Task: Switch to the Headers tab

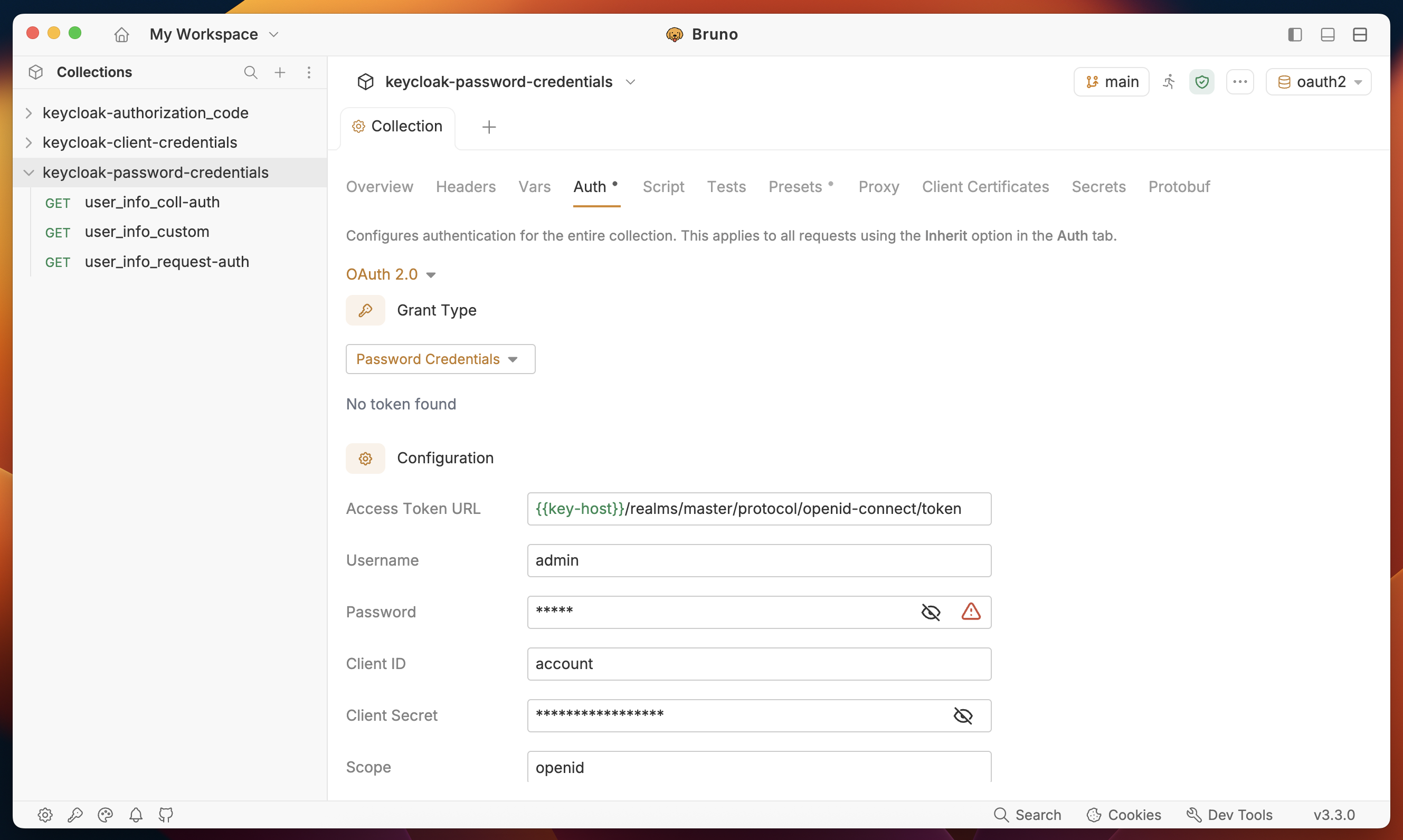Action: 466,187
